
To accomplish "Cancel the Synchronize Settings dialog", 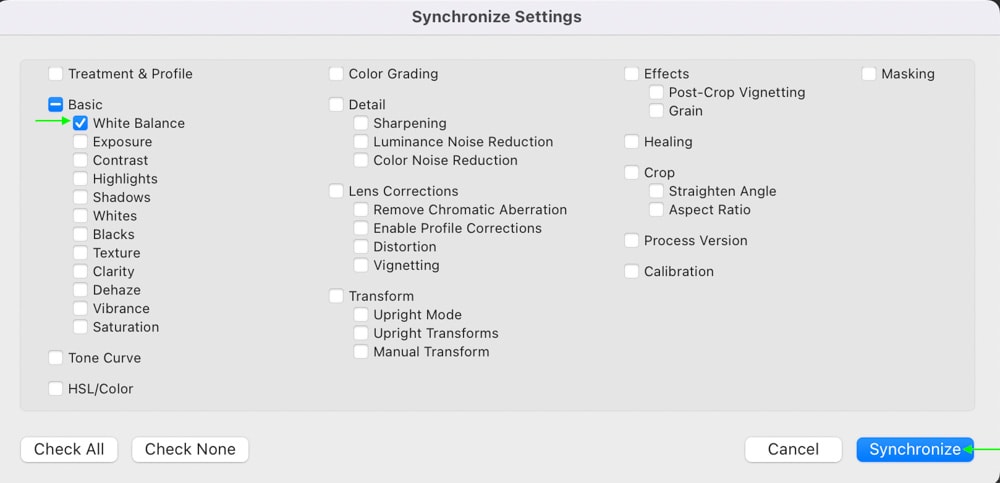I will click(793, 449).
